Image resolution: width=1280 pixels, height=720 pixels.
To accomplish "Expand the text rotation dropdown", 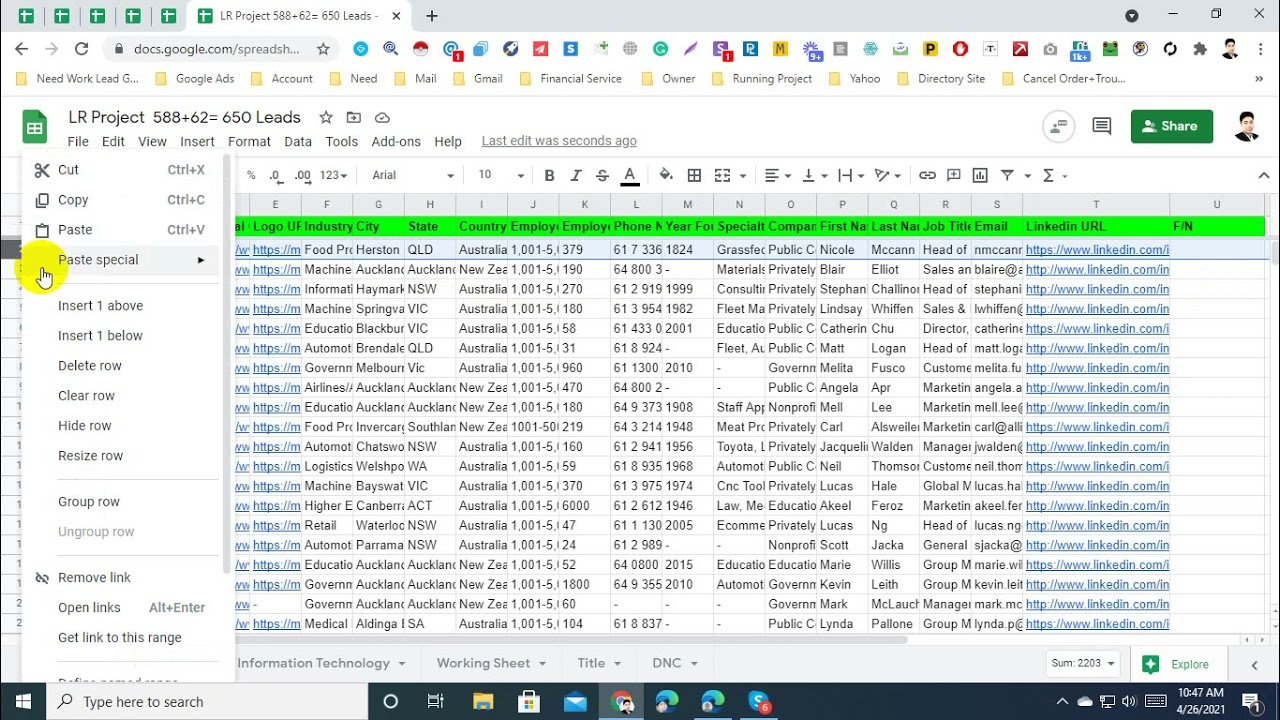I will [x=888, y=175].
